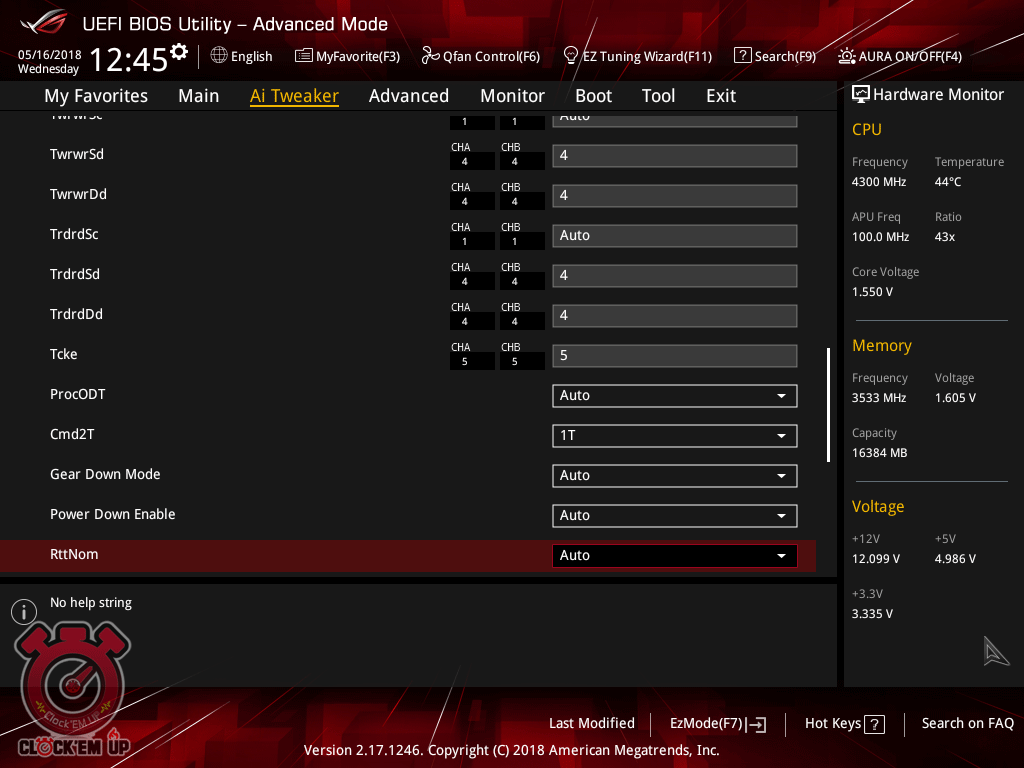
Task: Open Search(F9) question mark icon
Action: tap(742, 56)
